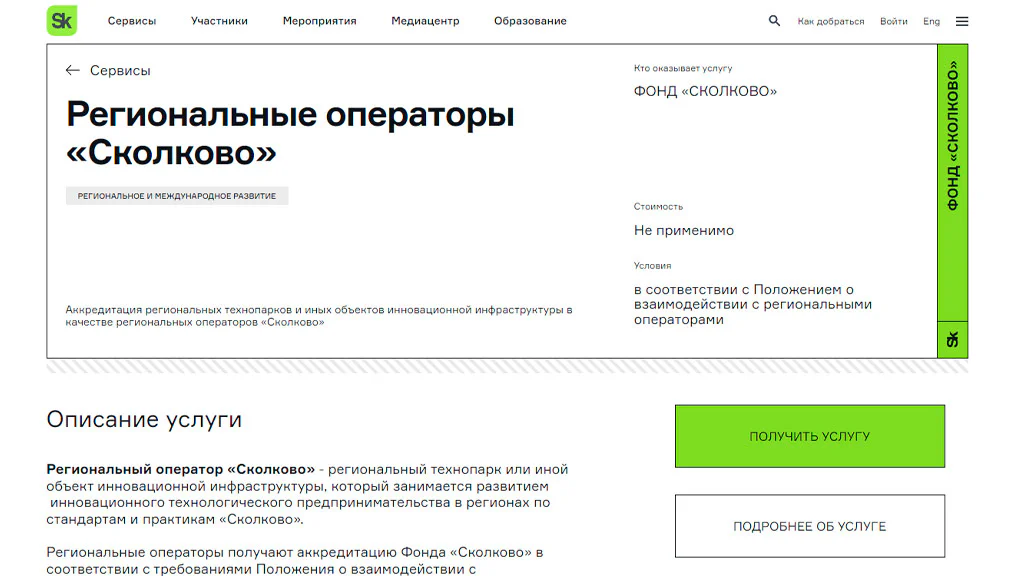
Task: Open the Участники menu item
Action: pyautogui.click(x=219, y=21)
